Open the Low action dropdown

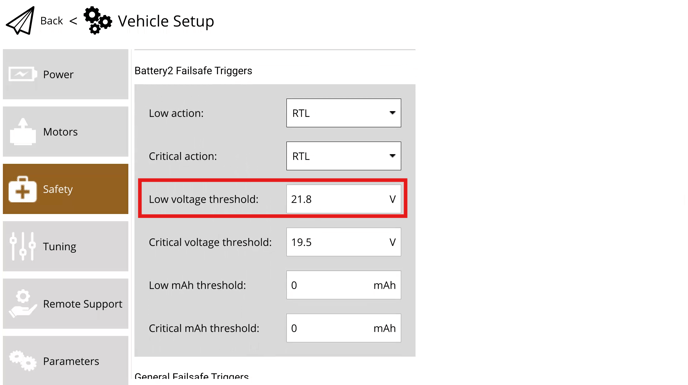click(x=344, y=113)
